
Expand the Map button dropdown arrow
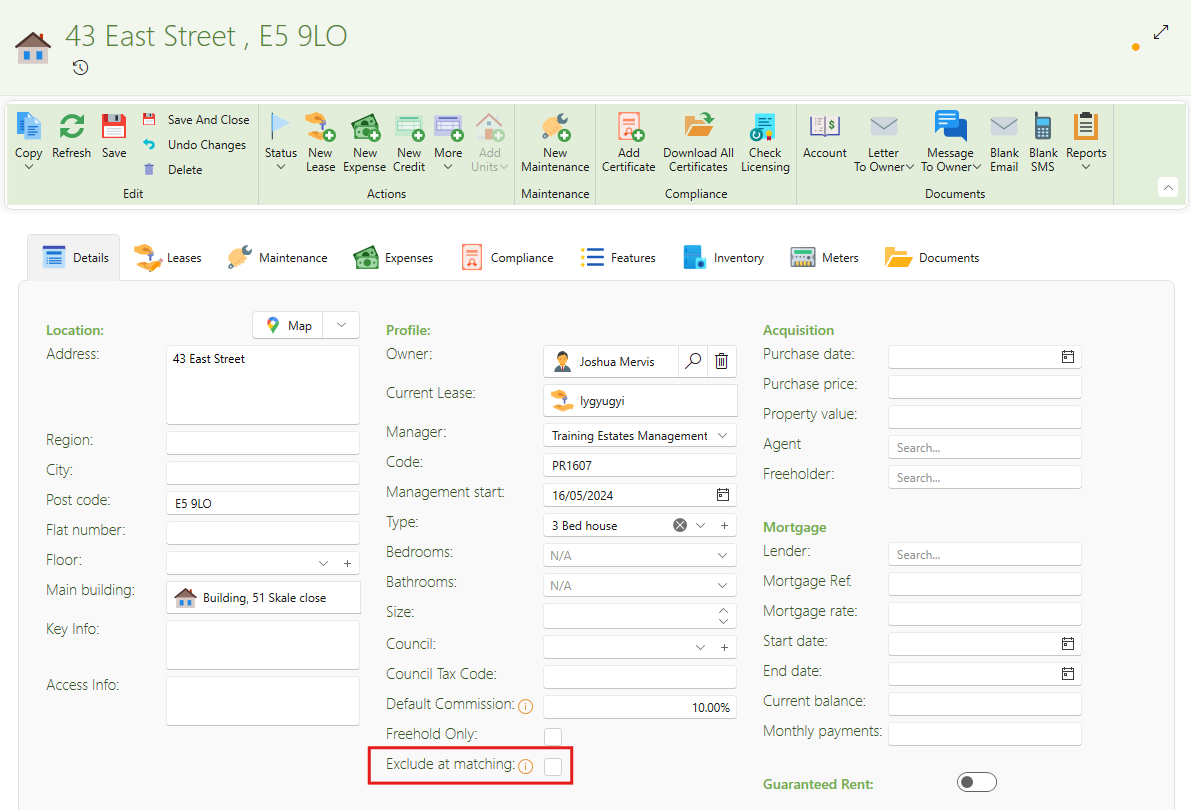[x=341, y=325]
